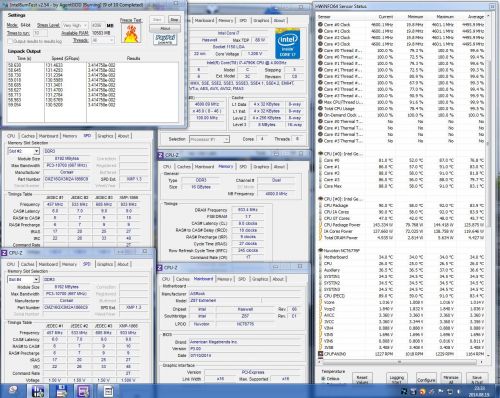
Task: Collapse first CPU [#0] Intel sensor group
Action: (x=320, y=154)
